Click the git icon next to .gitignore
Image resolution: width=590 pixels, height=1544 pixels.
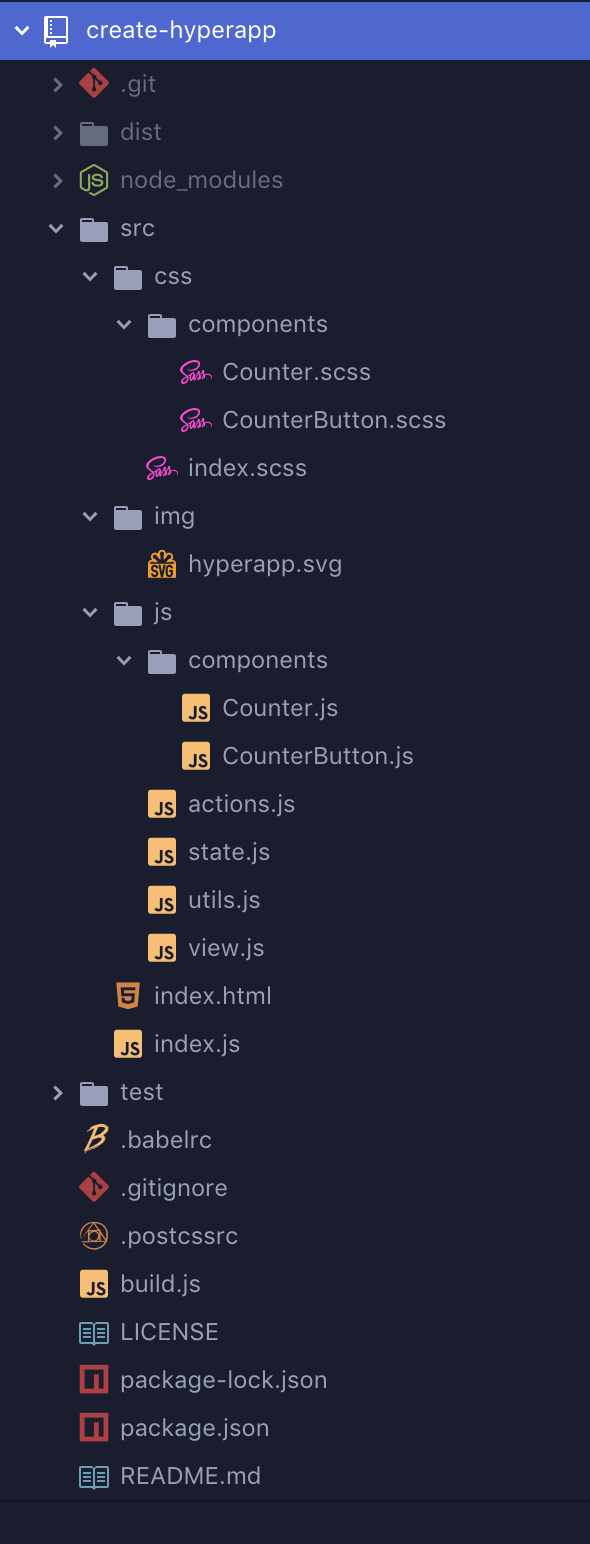pos(94,1188)
